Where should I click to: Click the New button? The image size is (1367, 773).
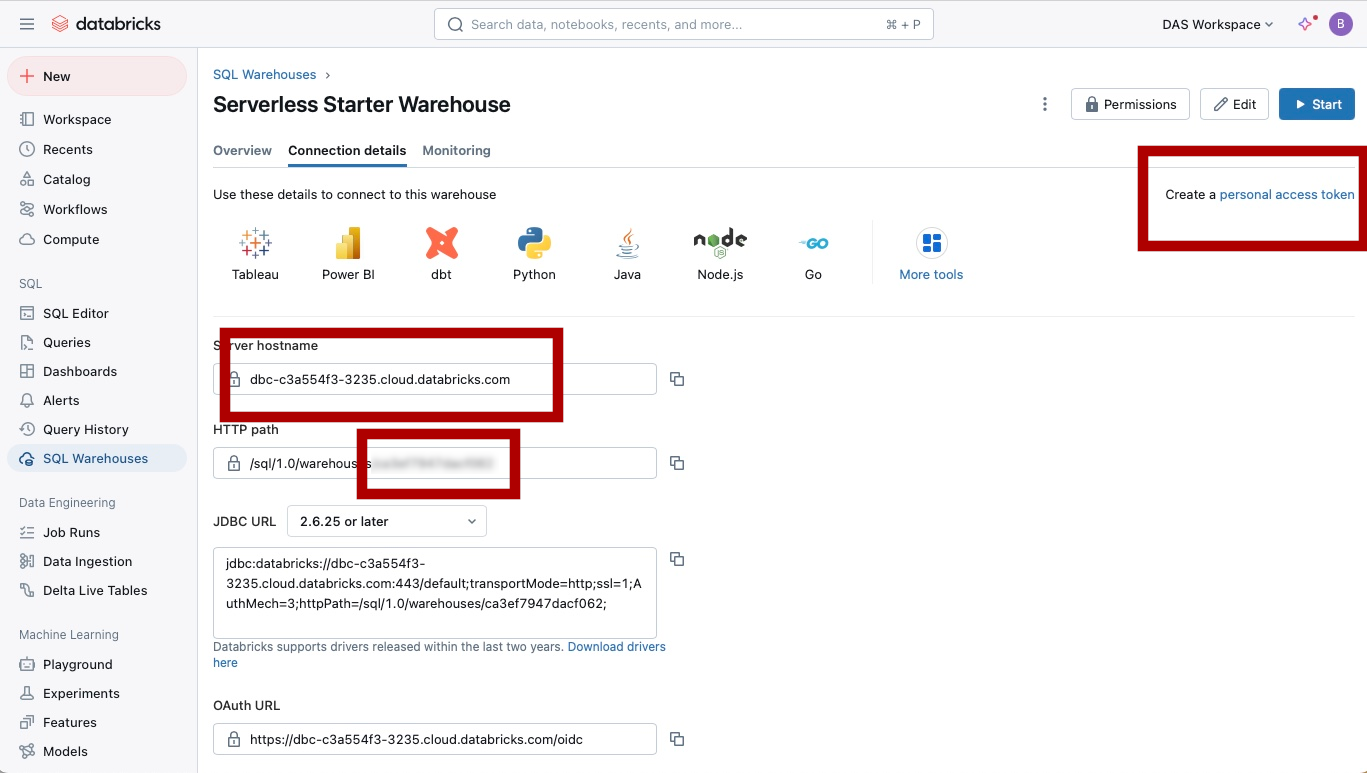tap(97, 76)
